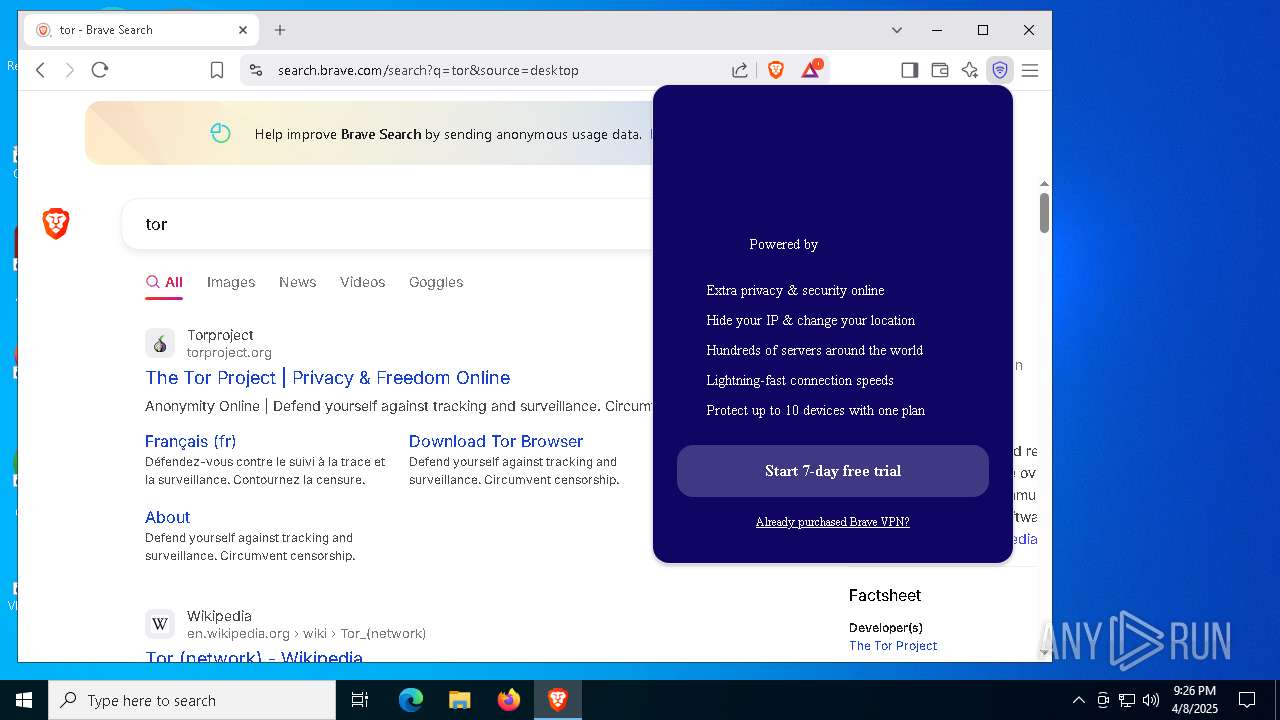Image resolution: width=1280 pixels, height=720 pixels.
Task: Click the scrollbar up arrow
Action: (1044, 184)
